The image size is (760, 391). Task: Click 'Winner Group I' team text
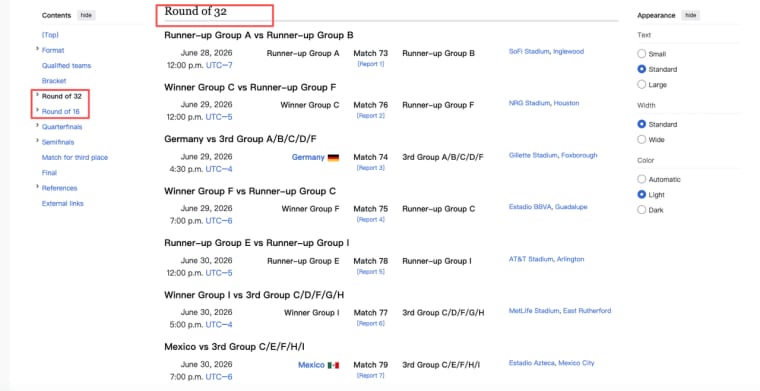coord(312,313)
